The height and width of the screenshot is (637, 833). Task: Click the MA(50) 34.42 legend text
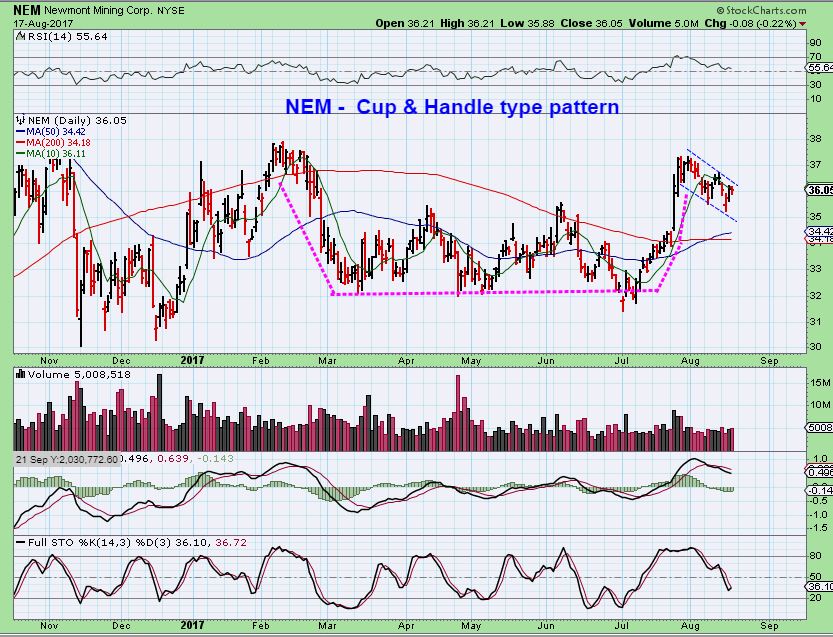56,131
